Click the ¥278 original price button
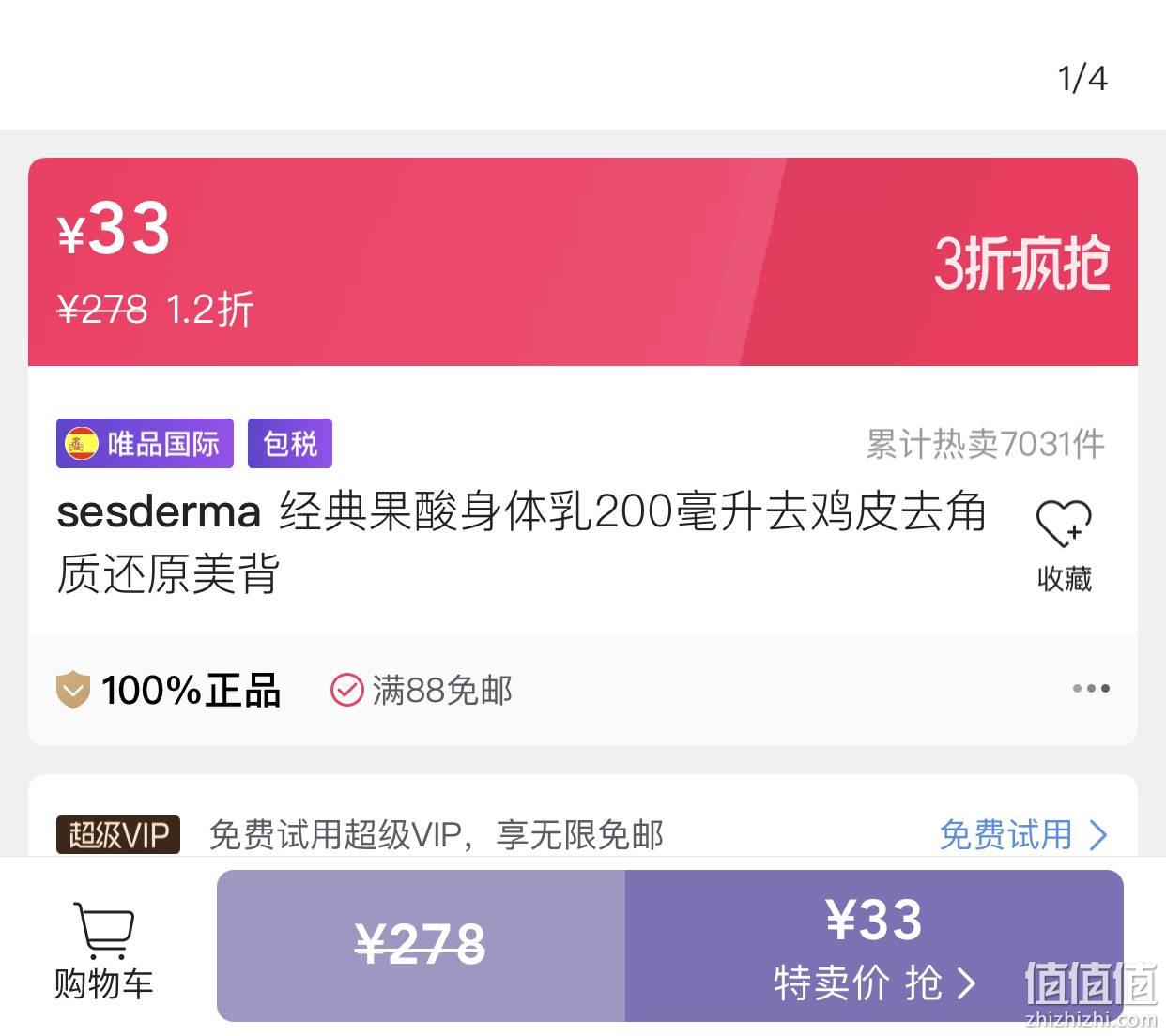Screen dimensions: 1166x1036 click(421, 946)
